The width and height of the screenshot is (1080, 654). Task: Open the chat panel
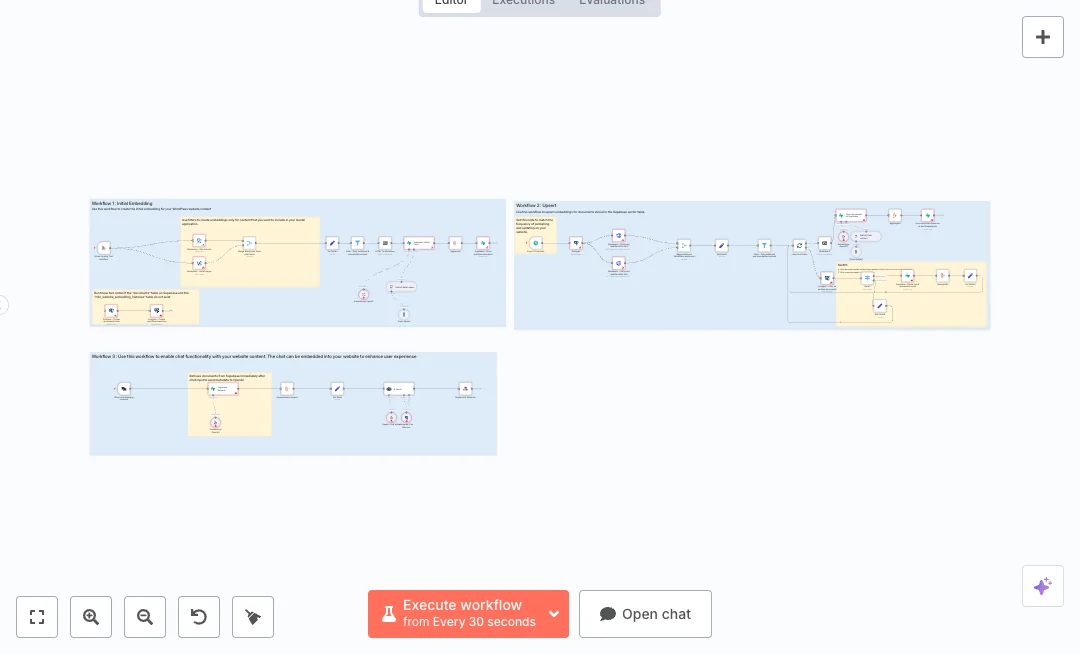click(x=645, y=614)
